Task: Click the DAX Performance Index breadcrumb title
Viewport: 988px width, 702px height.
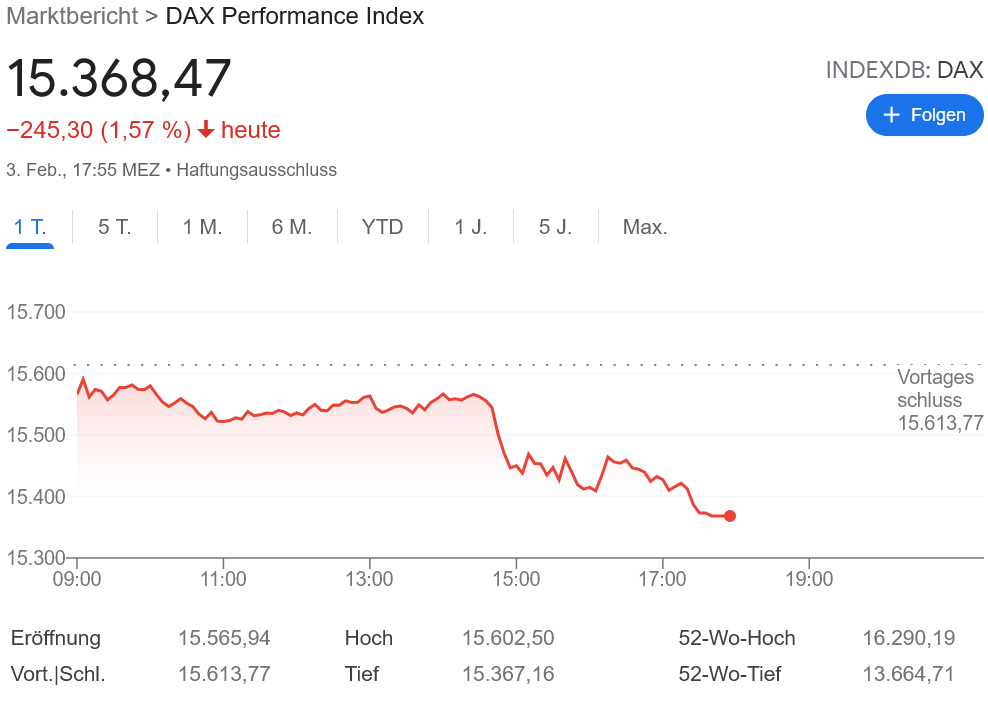Action: coord(293,16)
